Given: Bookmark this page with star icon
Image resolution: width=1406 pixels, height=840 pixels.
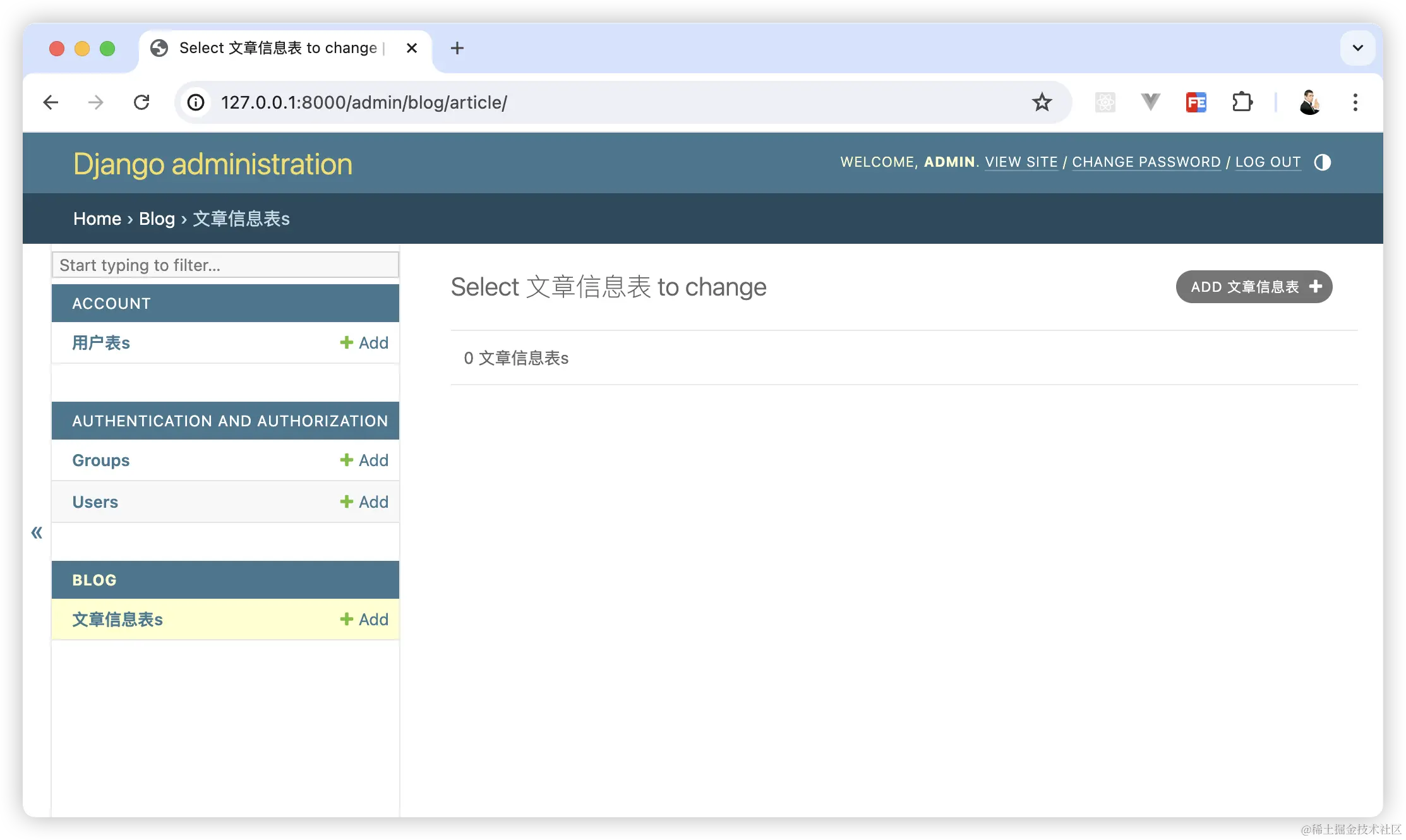Looking at the screenshot, I should tap(1042, 102).
